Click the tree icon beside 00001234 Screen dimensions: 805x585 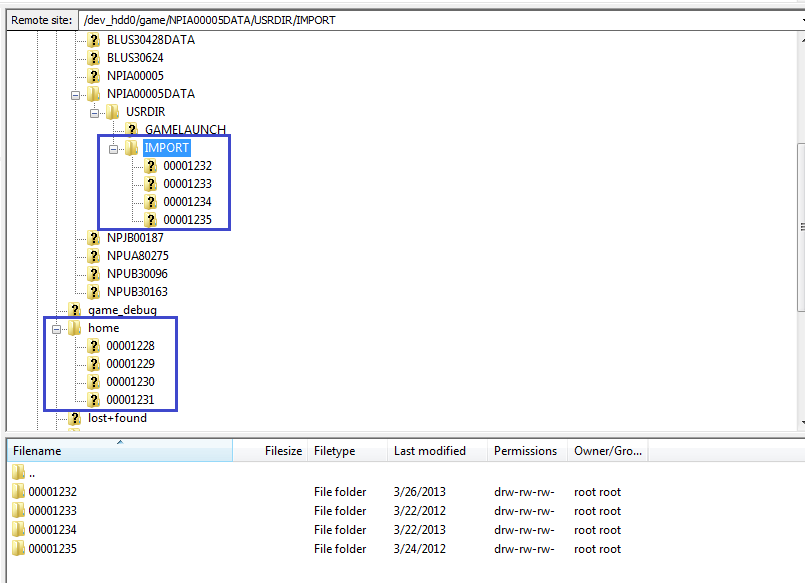pyautogui.click(x=150, y=202)
